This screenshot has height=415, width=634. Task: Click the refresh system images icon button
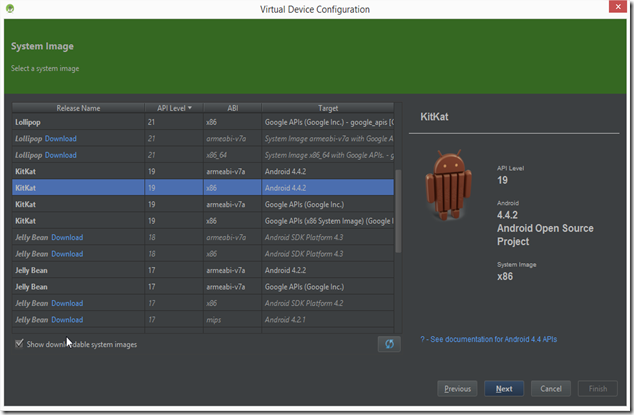(x=389, y=344)
